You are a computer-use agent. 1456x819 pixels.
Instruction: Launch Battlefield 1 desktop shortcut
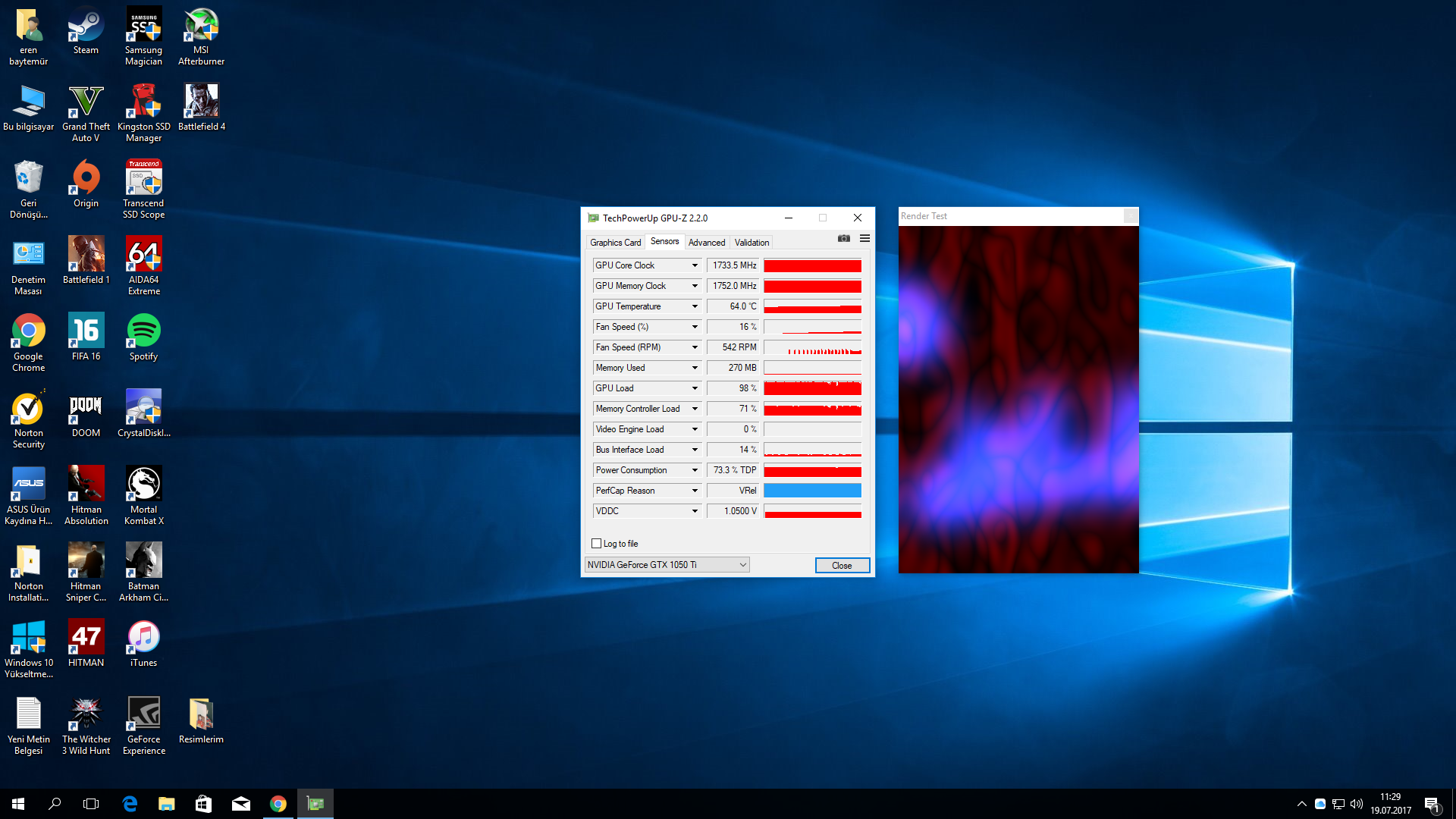[x=86, y=261]
